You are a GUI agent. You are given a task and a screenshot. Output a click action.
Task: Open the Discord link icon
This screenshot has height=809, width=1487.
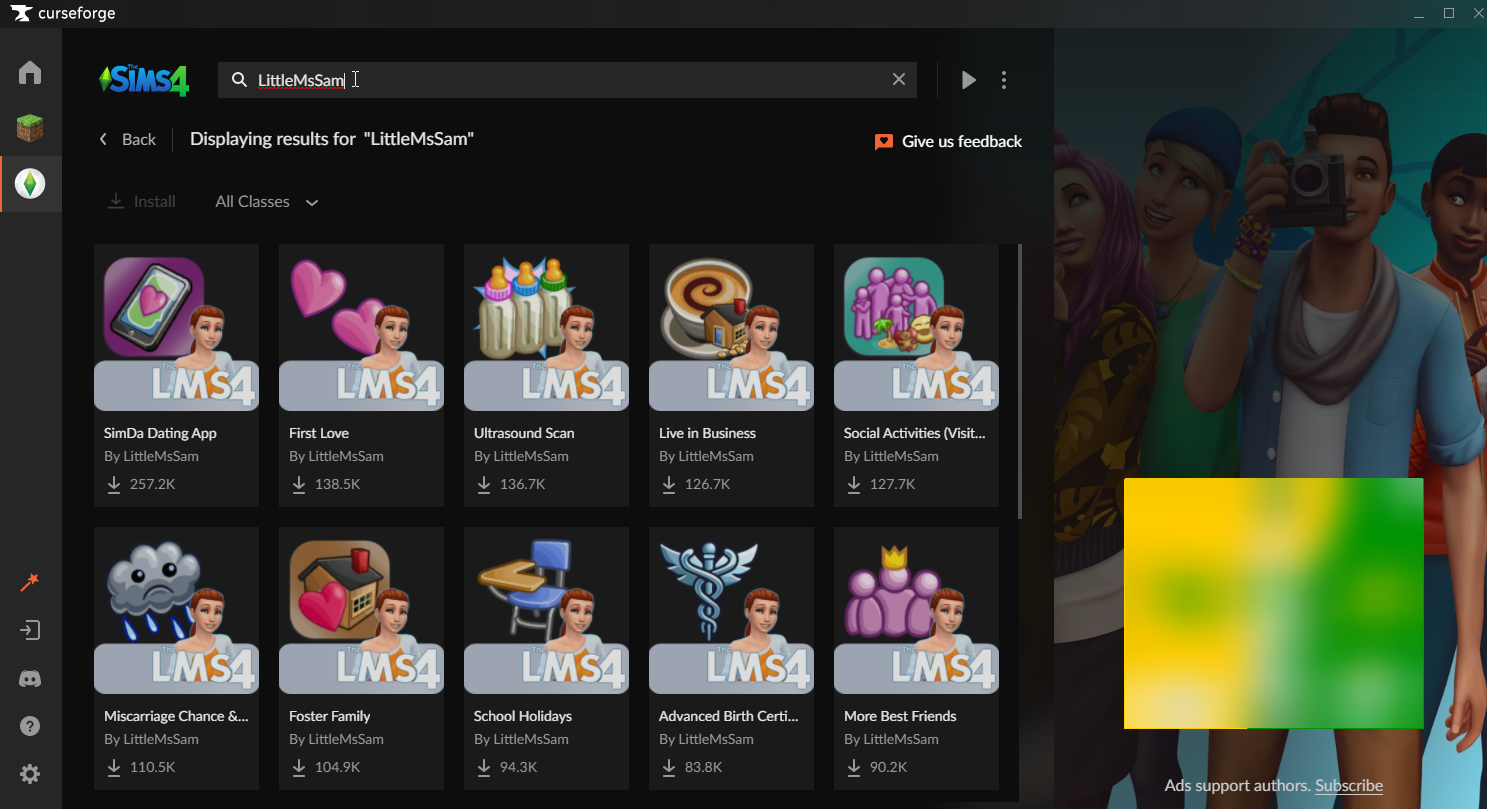[30, 679]
